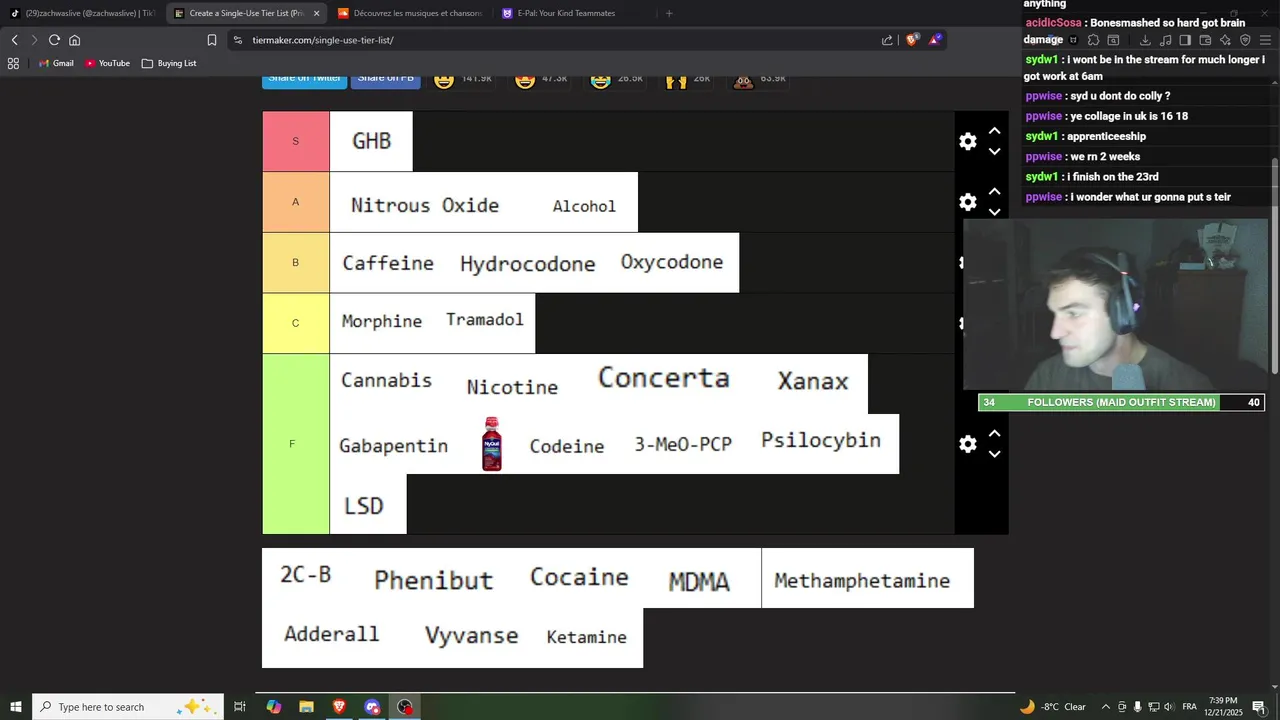1280x720 pixels.
Task: Pick the unranked Phenibut tile
Action: 433,578
